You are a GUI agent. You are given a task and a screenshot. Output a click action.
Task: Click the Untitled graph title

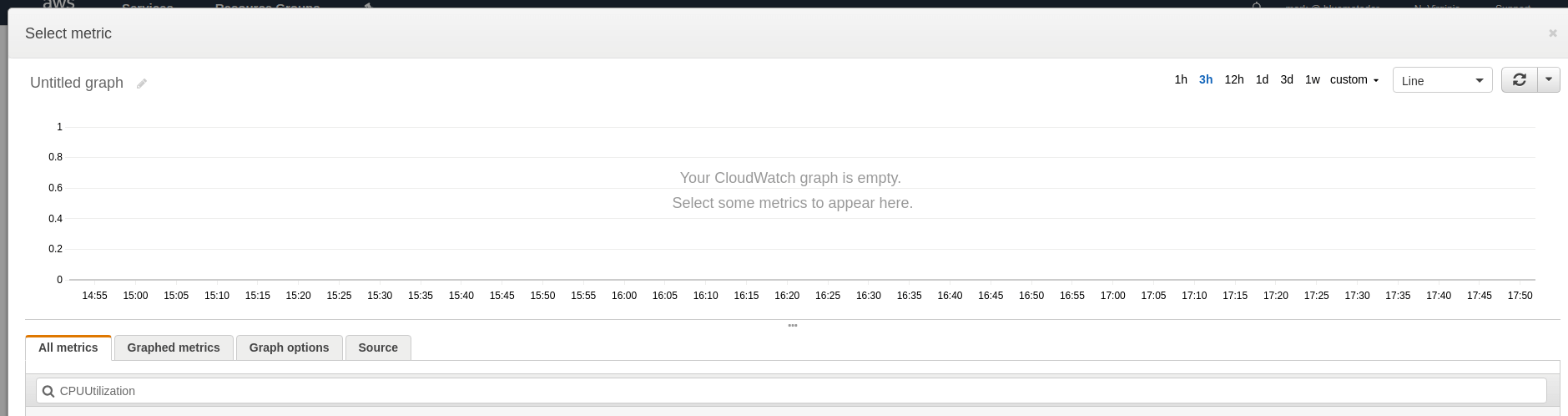[x=77, y=83]
